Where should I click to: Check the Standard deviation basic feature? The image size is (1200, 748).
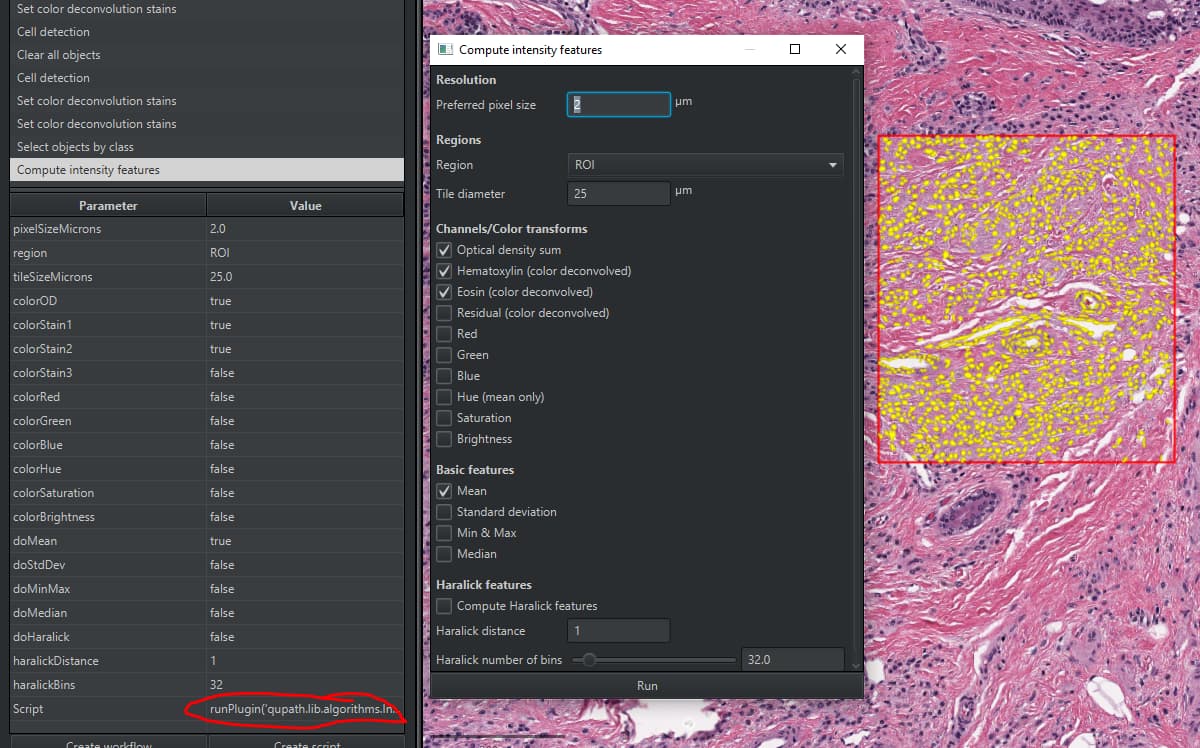point(444,512)
